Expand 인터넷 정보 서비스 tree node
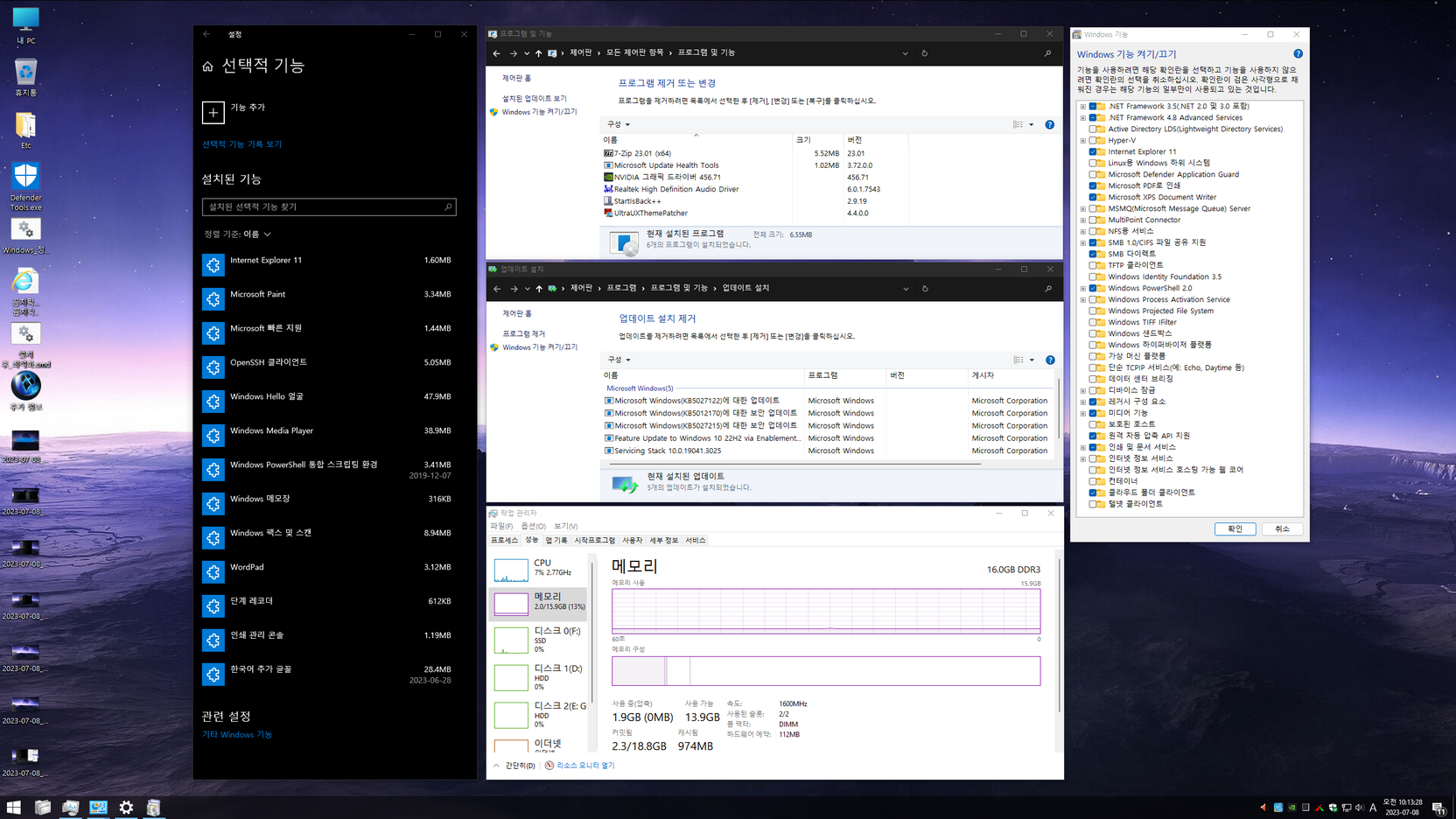1456x819 pixels. 1083,458
